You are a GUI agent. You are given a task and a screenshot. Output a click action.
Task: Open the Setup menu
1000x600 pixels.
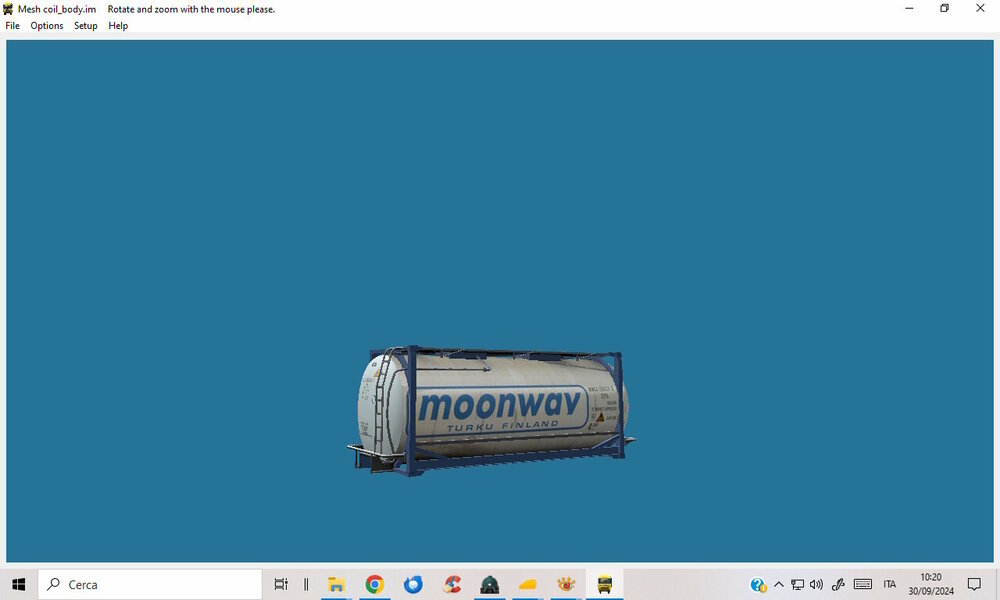tap(85, 26)
